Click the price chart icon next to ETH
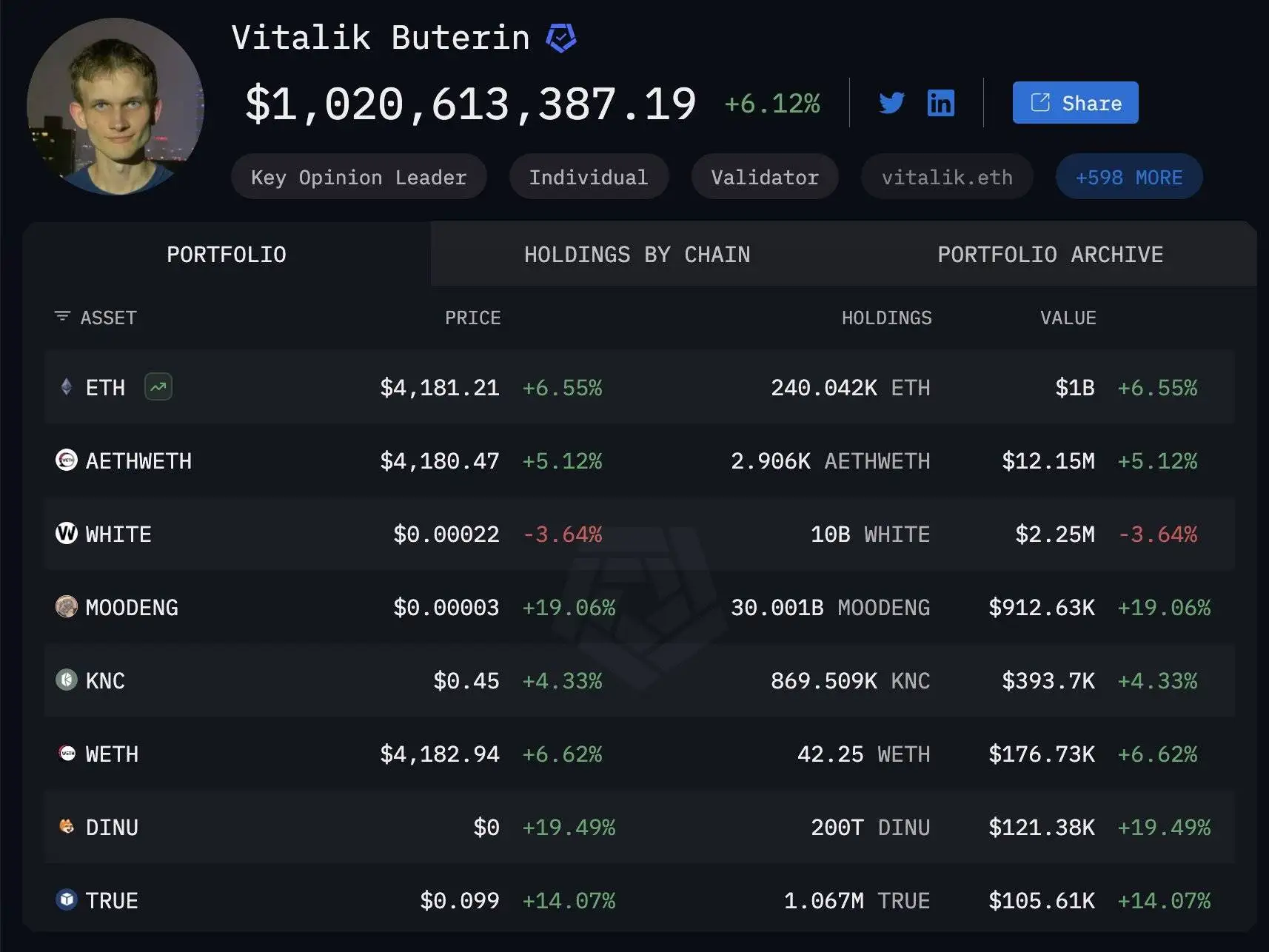Image resolution: width=1269 pixels, height=952 pixels. click(157, 387)
